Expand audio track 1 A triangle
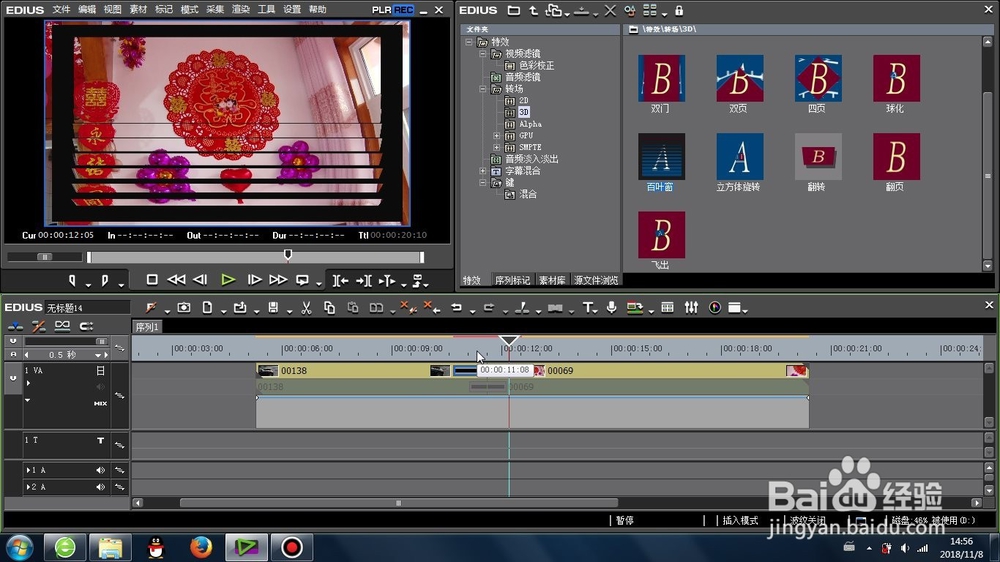Image resolution: width=1000 pixels, height=562 pixels. coord(28,470)
